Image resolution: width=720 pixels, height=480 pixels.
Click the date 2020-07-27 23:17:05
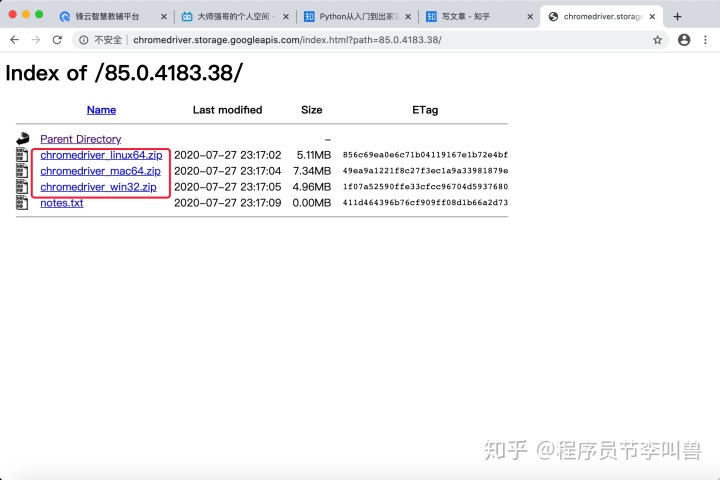tap(227, 187)
